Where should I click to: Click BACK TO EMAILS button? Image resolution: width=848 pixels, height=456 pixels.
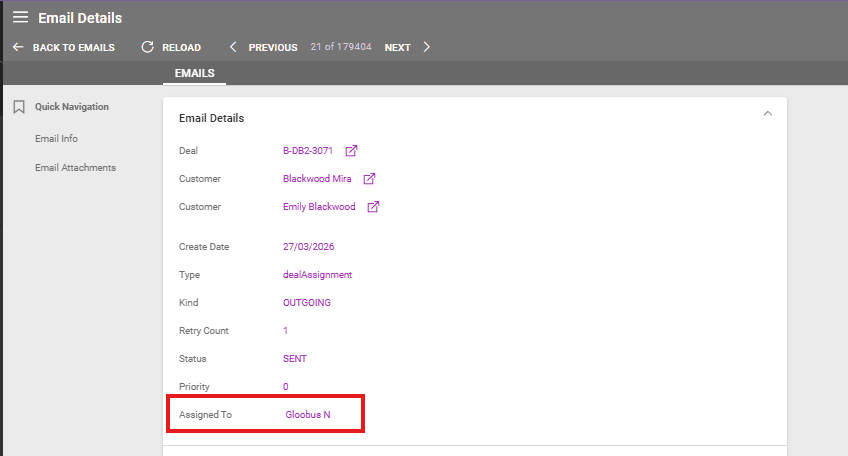click(73, 47)
